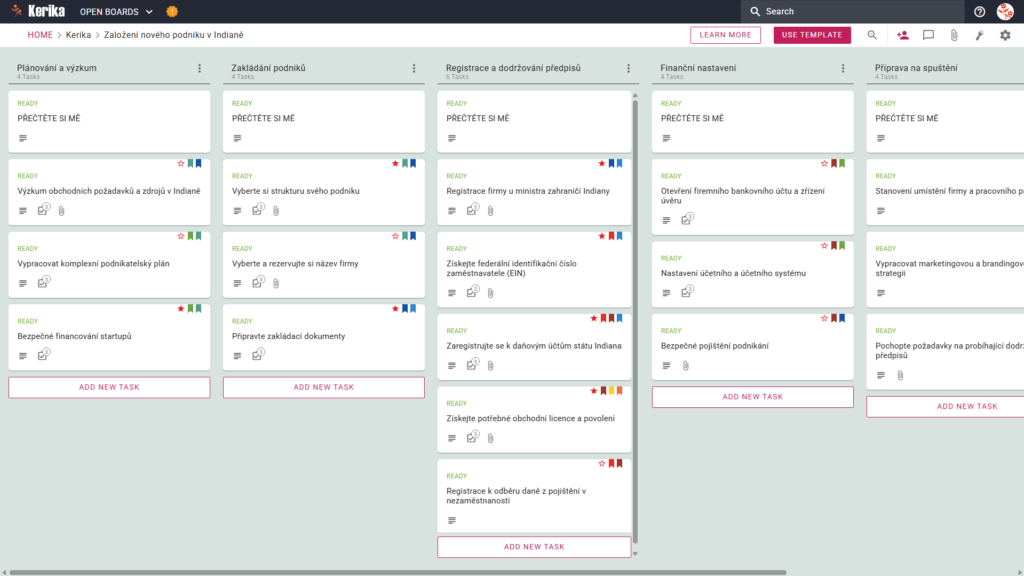Go to HOME in the breadcrumb
1024x576 pixels.
(x=40, y=35)
